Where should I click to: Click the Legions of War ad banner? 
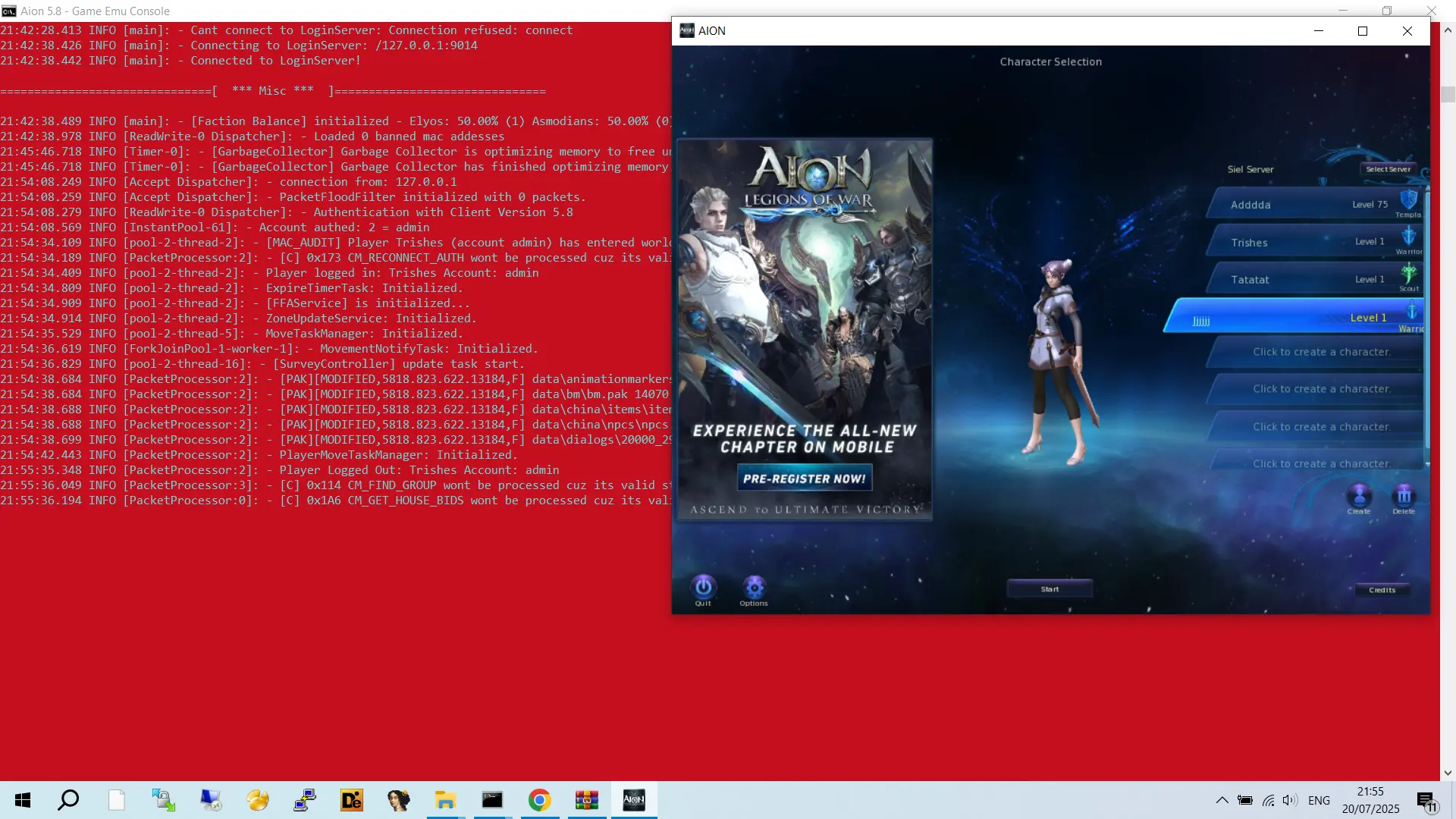tap(805, 329)
